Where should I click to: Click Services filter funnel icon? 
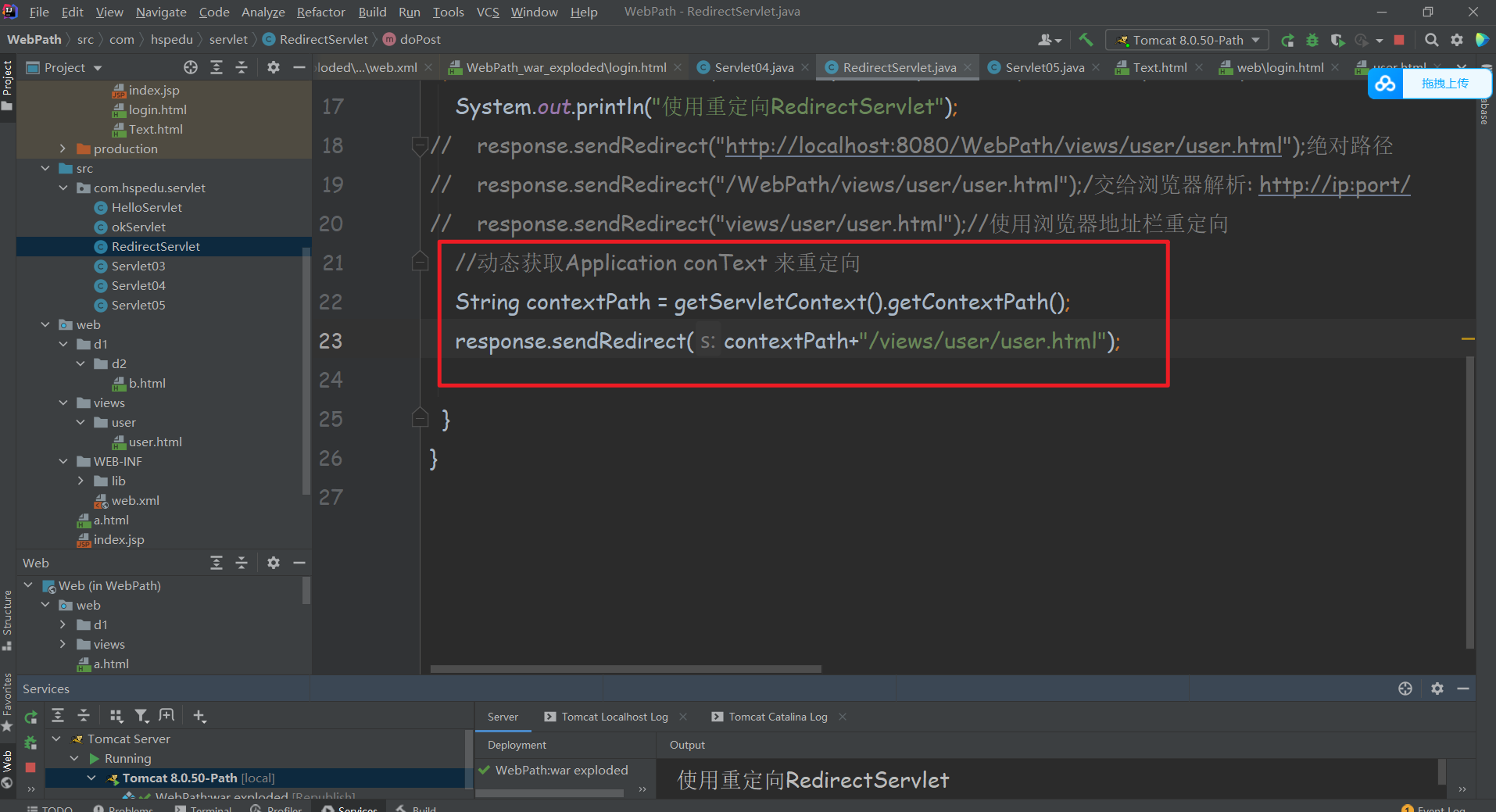tap(141, 716)
